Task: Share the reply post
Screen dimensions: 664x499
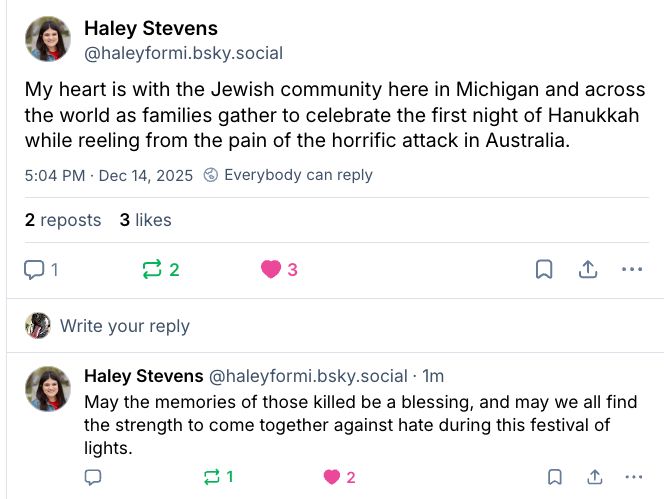Action: 594,477
